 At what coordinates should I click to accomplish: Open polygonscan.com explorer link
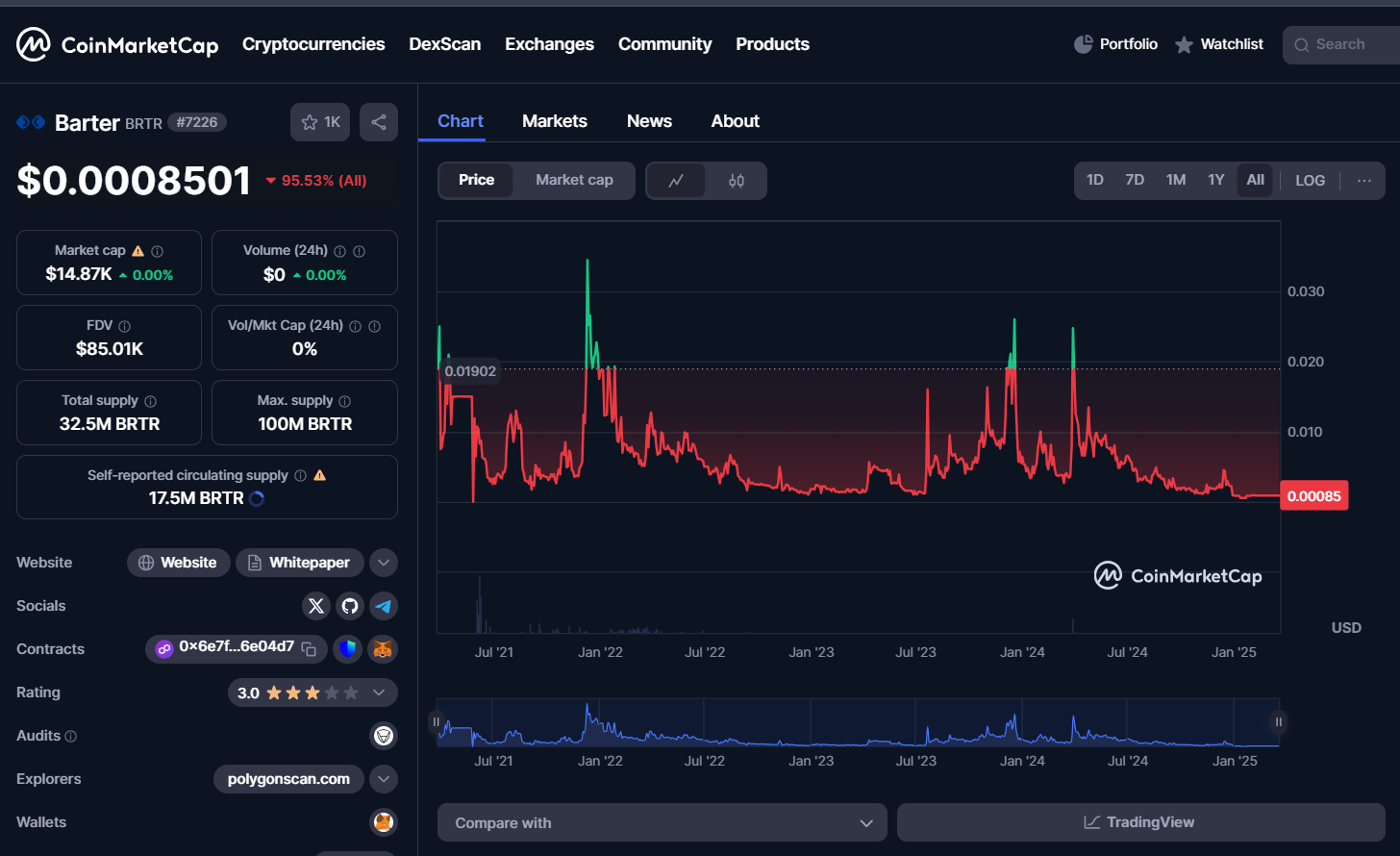288,779
